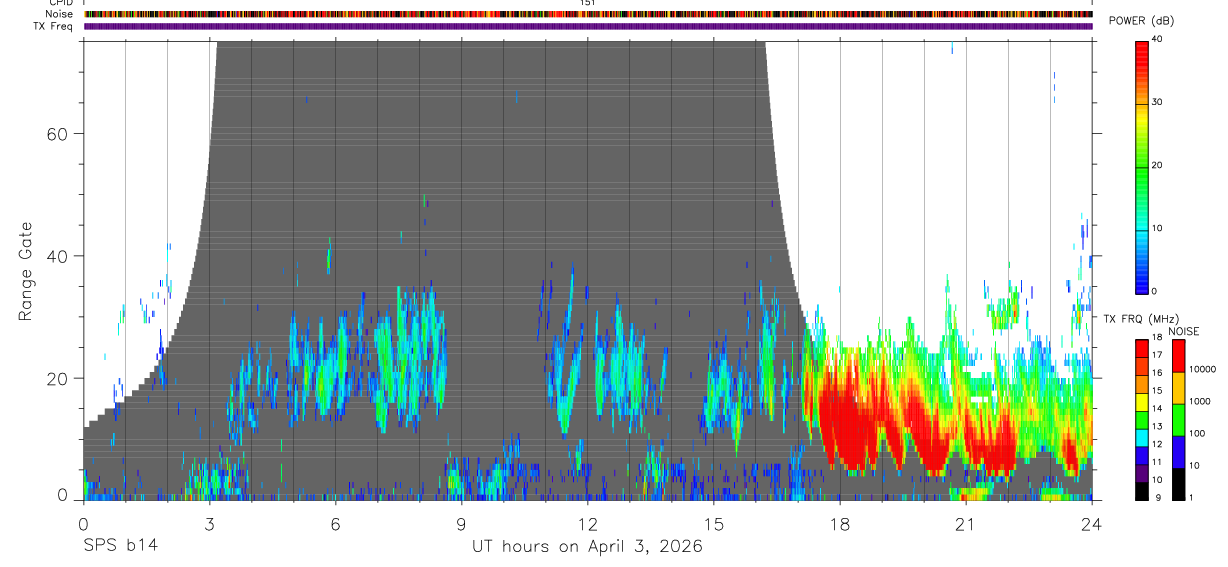The height and width of the screenshot is (567, 1228).
Task: Click the red top block of the noise legend
Action: pos(1180,355)
